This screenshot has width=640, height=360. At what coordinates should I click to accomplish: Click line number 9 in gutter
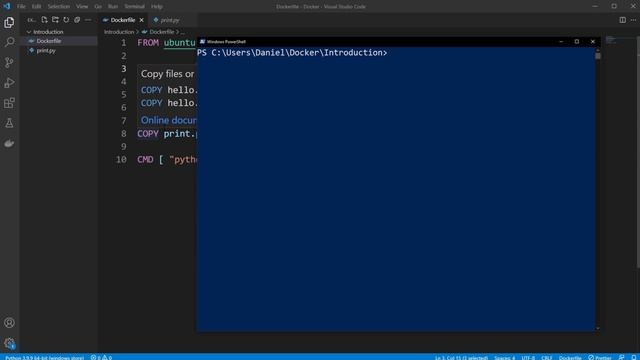124,147
